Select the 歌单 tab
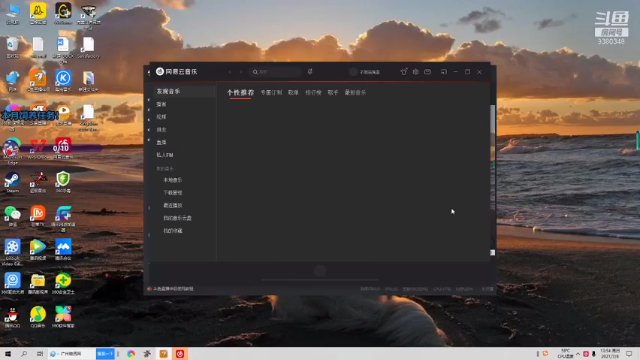This screenshot has width=640, height=360. (x=293, y=93)
